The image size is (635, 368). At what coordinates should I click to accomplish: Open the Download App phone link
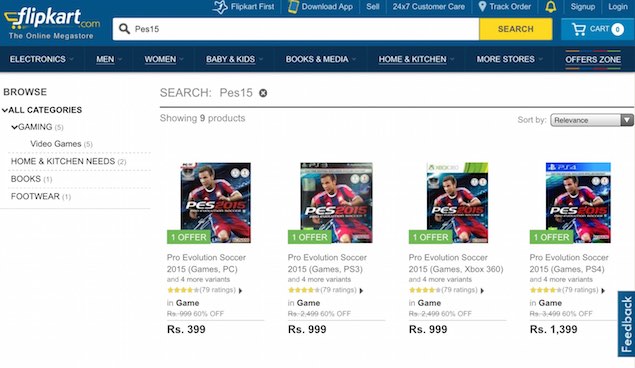320,6
